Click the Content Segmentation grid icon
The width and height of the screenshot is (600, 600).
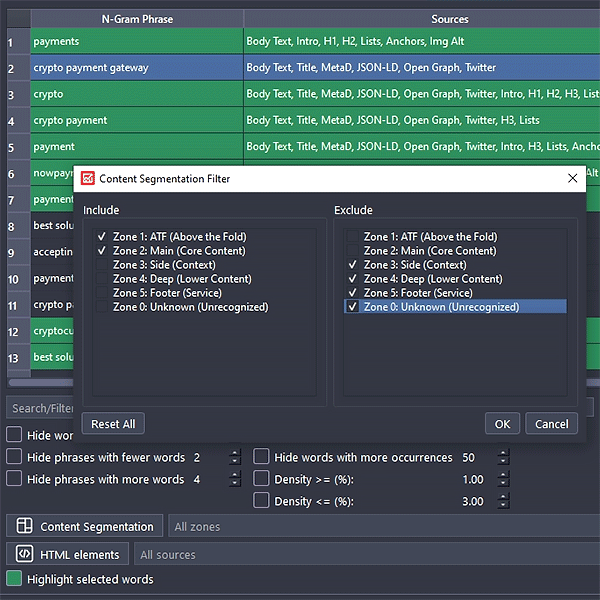tap(22, 527)
